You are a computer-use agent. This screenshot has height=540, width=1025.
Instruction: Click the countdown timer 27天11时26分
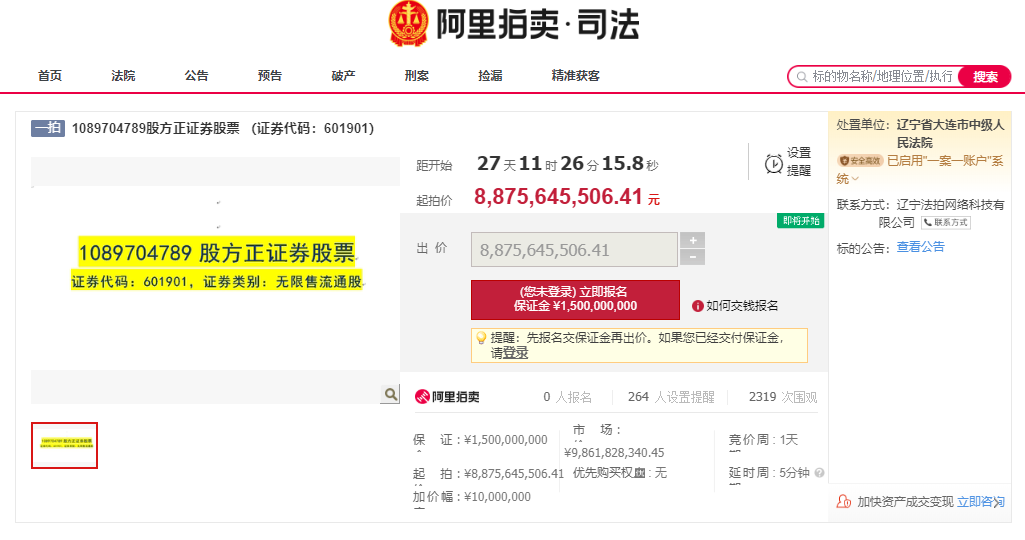567,163
